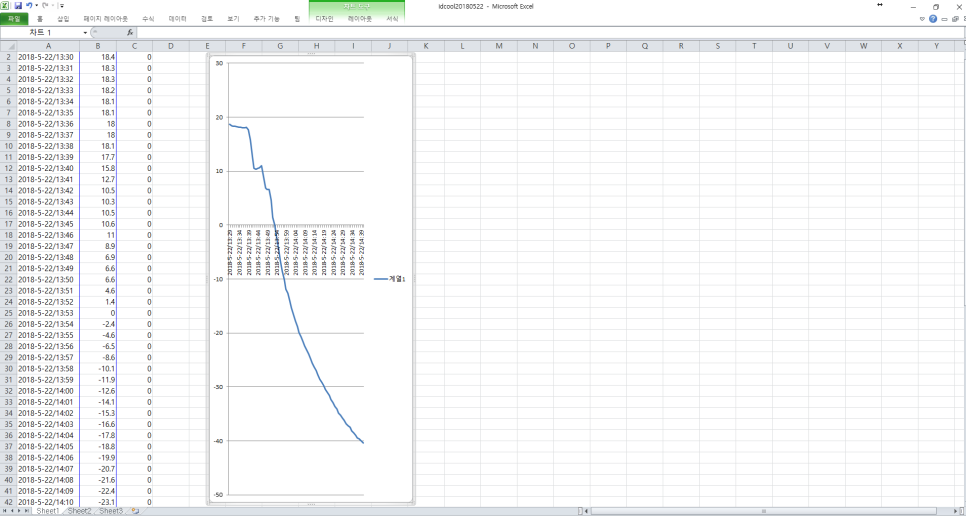
Task: Click the Redo icon in quick access toolbar
Action: tap(45, 5)
